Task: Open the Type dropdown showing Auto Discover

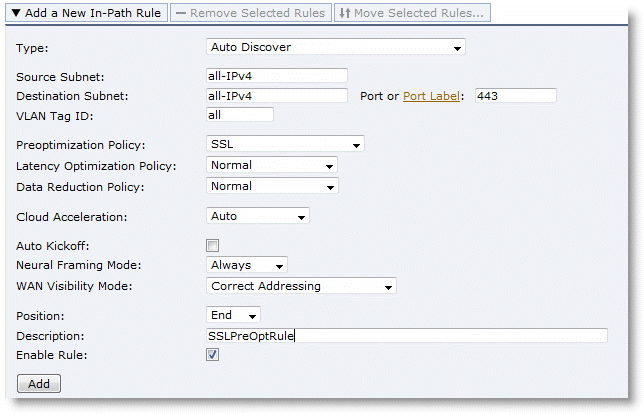Action: pyautogui.click(x=335, y=47)
